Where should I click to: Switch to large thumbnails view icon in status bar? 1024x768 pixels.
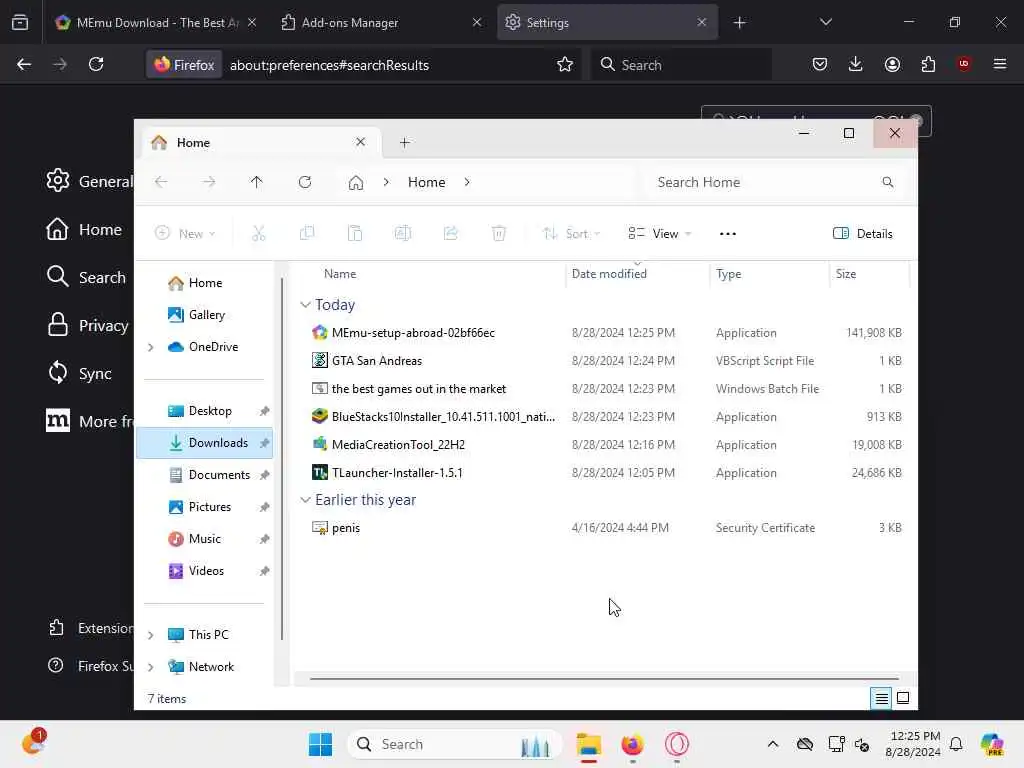coord(903,698)
